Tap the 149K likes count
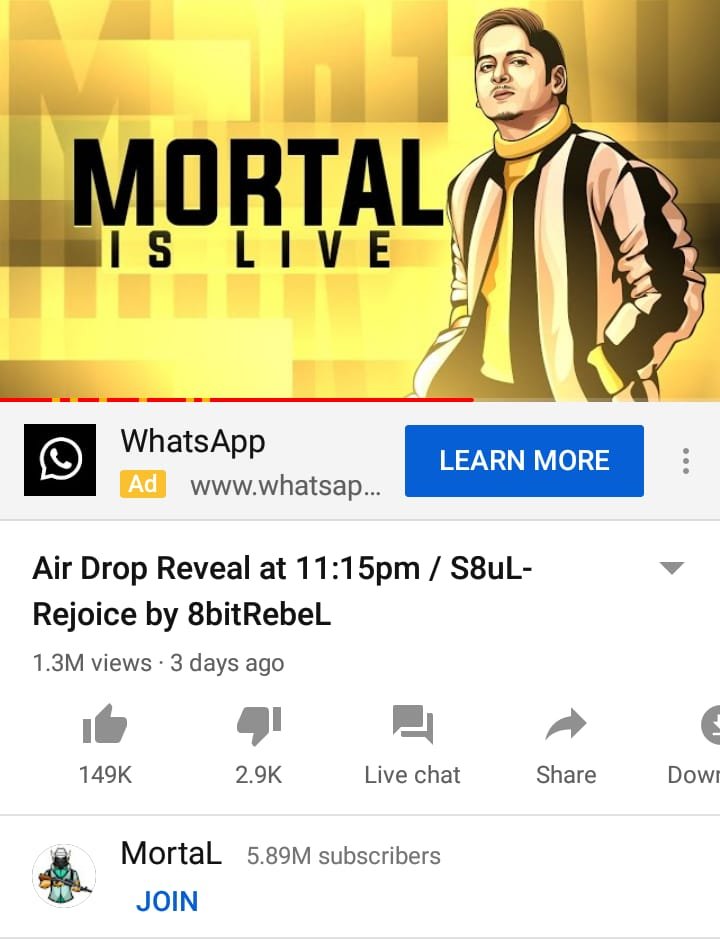720x939 pixels. point(105,774)
